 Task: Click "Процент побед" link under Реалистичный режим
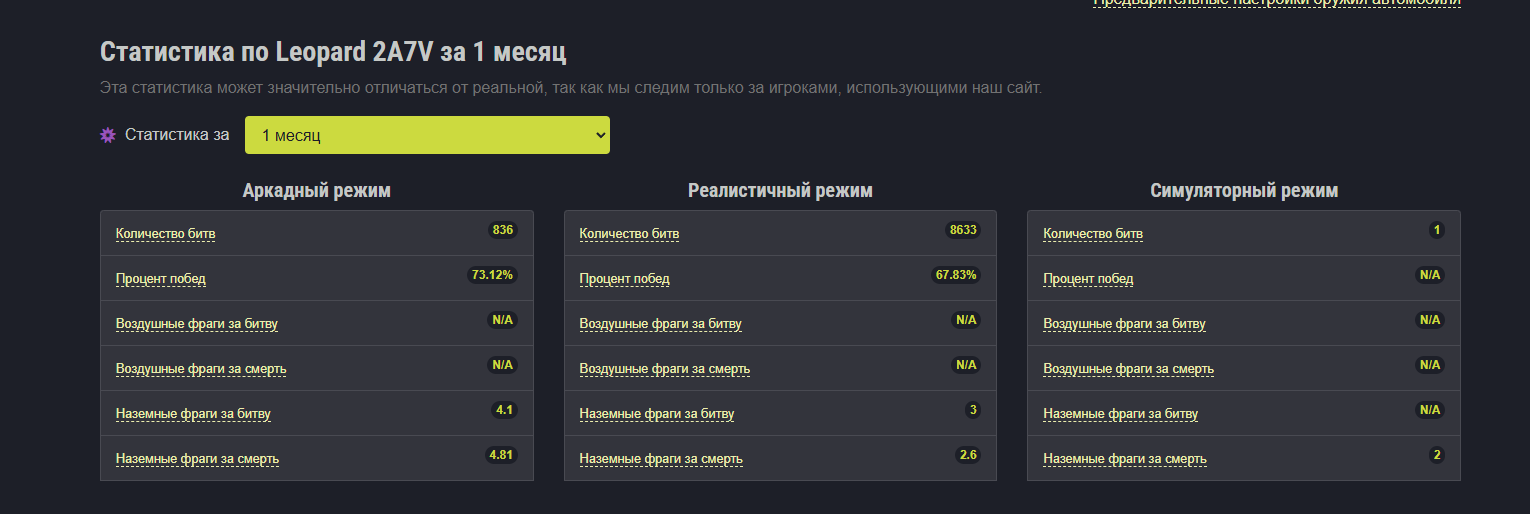click(x=625, y=279)
